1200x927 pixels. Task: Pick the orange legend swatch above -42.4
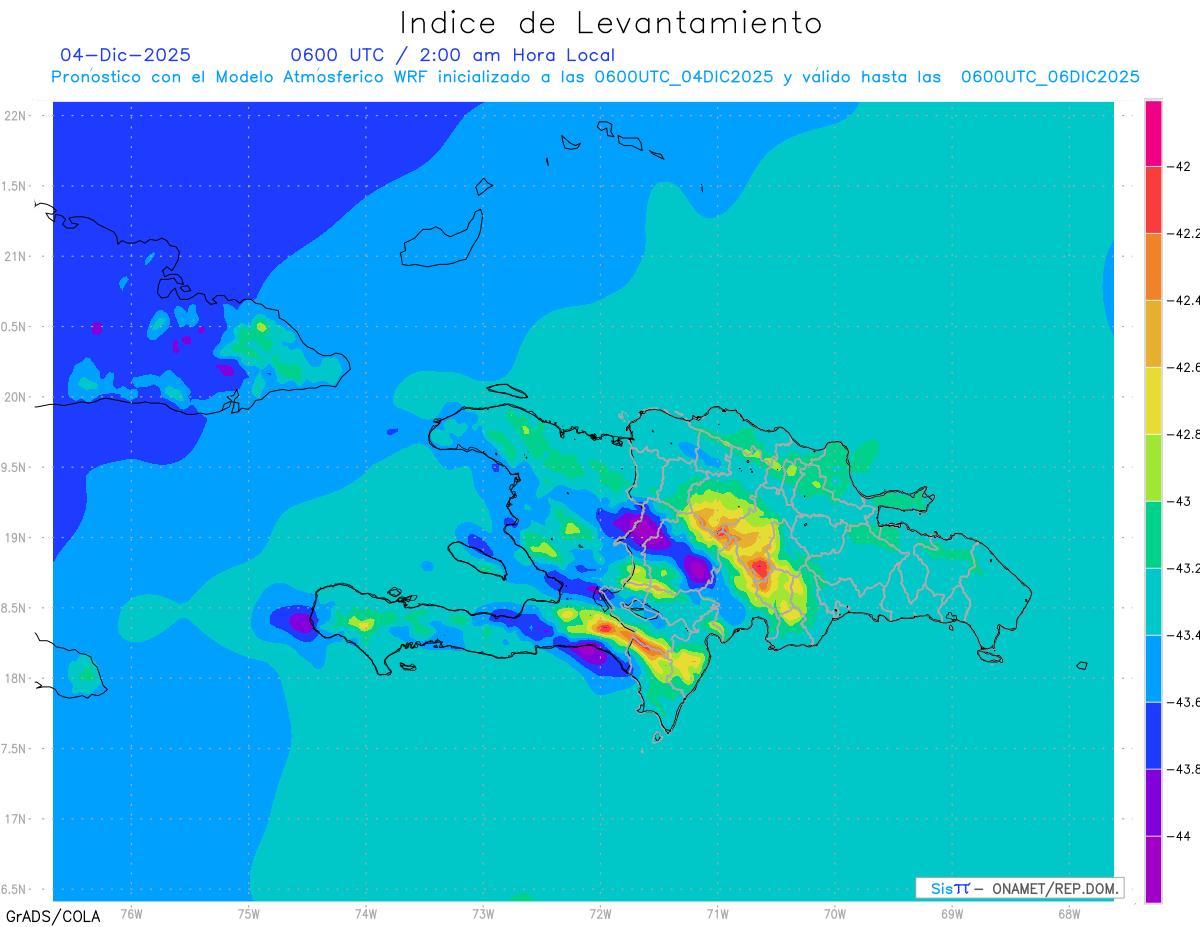(1153, 266)
